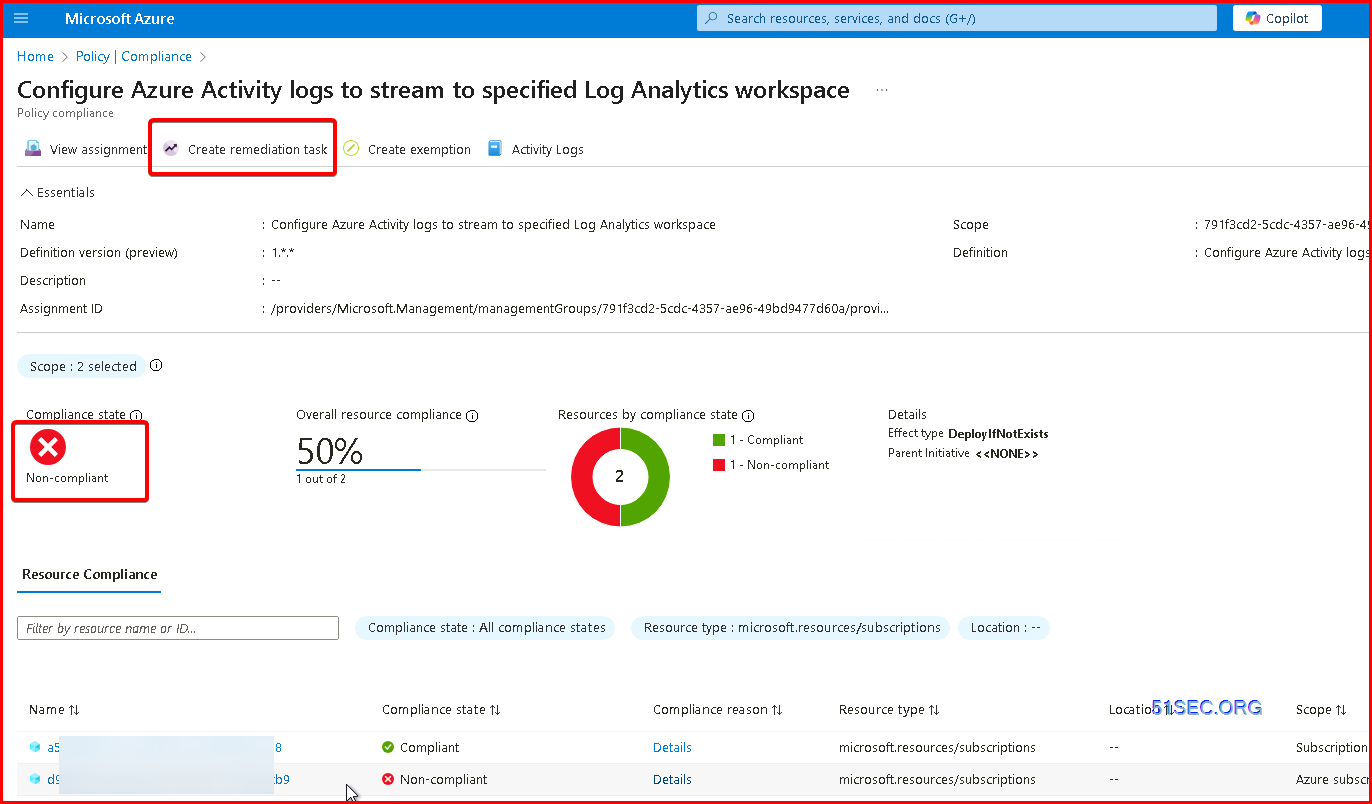Image resolution: width=1372 pixels, height=804 pixels.
Task: Open the Scope : 2 selected filter
Action: pos(81,366)
